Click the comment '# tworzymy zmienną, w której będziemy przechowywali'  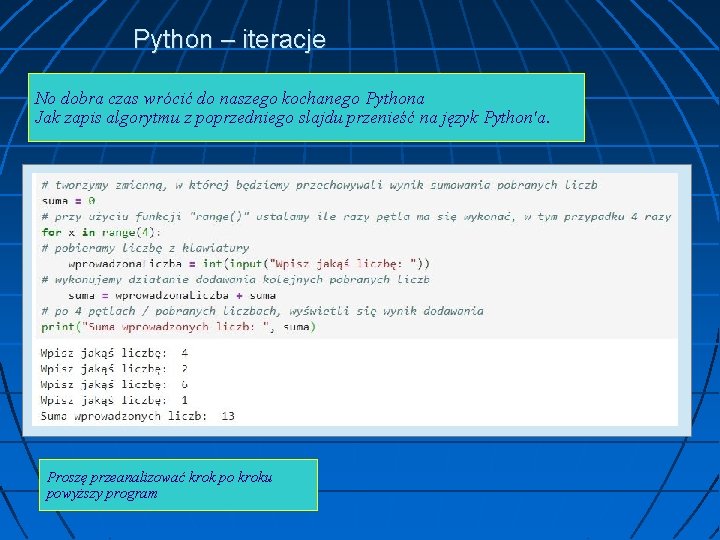[319, 185]
